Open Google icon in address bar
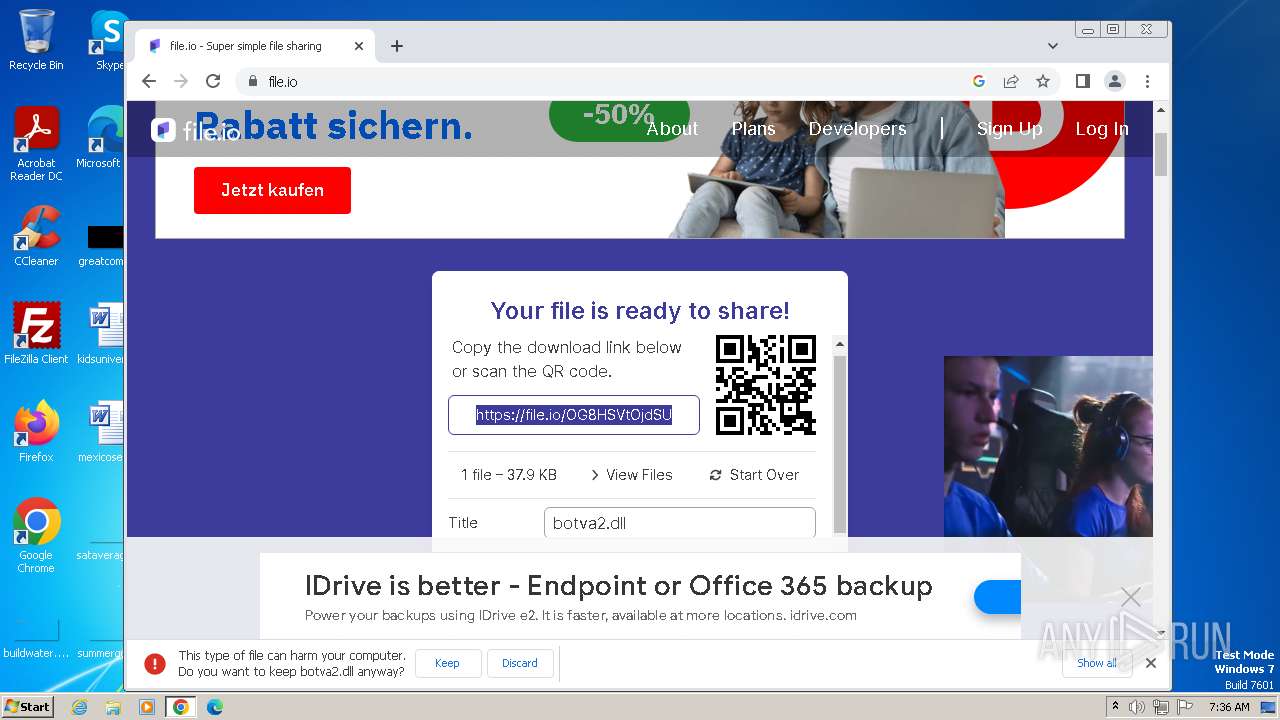 click(x=979, y=81)
